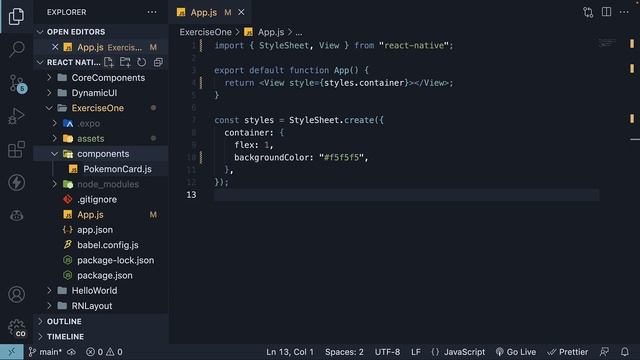
Task: Open the Copilot chat icon in activity bar
Action: tap(16, 215)
